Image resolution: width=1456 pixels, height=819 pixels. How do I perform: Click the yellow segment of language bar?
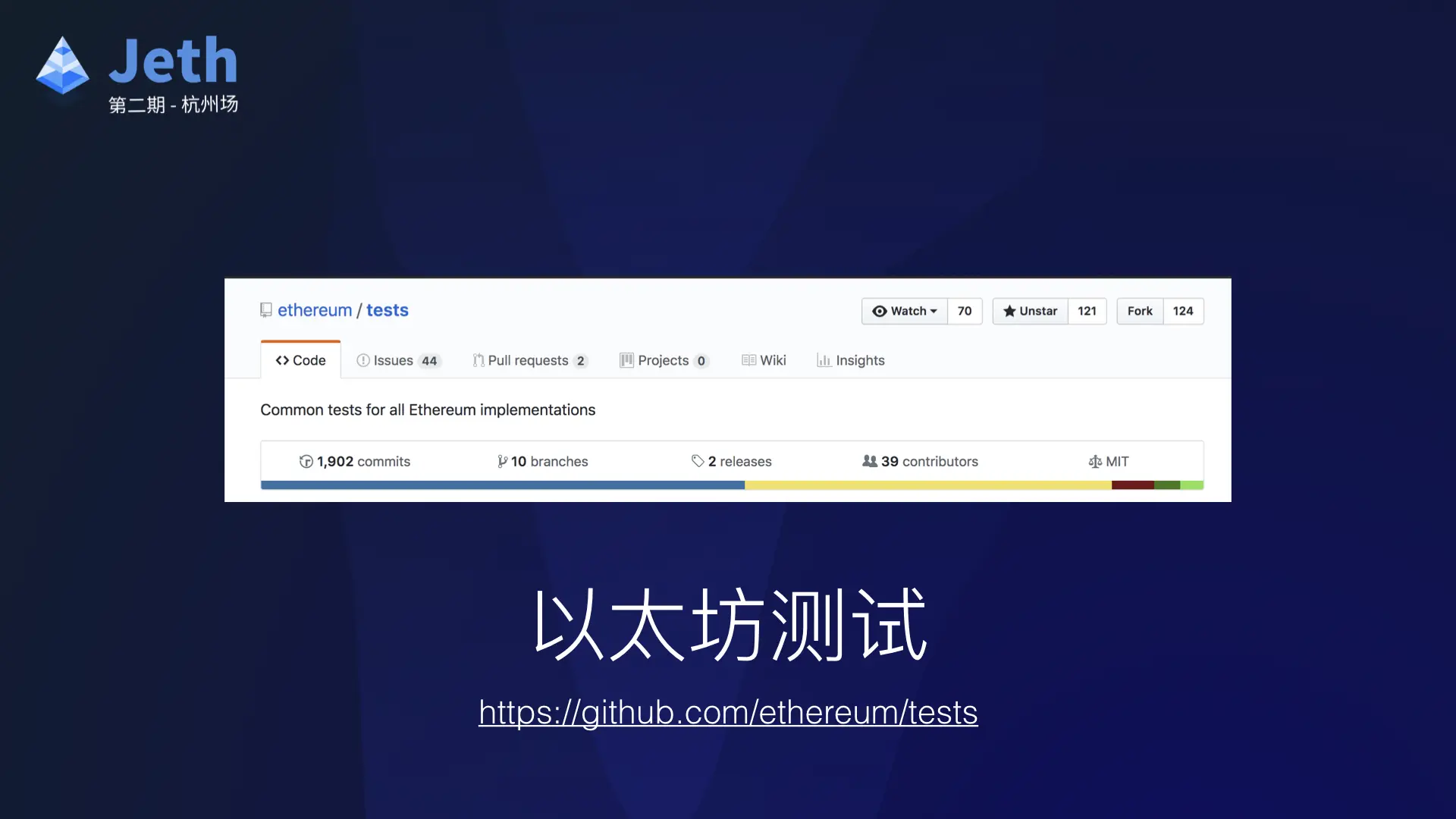927,485
